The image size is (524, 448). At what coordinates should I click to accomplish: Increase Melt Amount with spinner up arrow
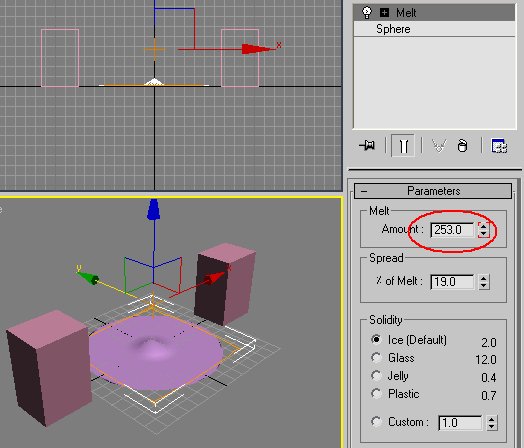(484, 226)
